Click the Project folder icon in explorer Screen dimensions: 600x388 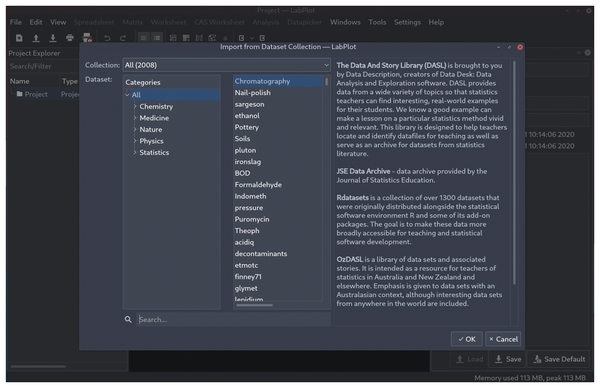(x=20, y=94)
